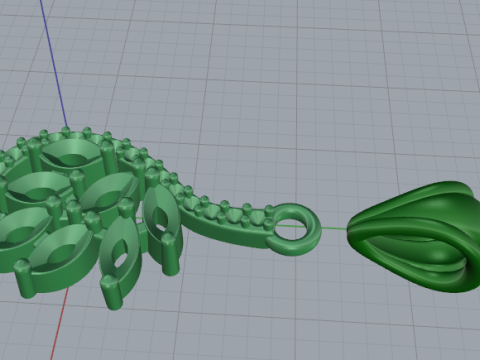Click the blue vertical axis line
Viewport: 480px width, 360px height.
coord(54,64)
